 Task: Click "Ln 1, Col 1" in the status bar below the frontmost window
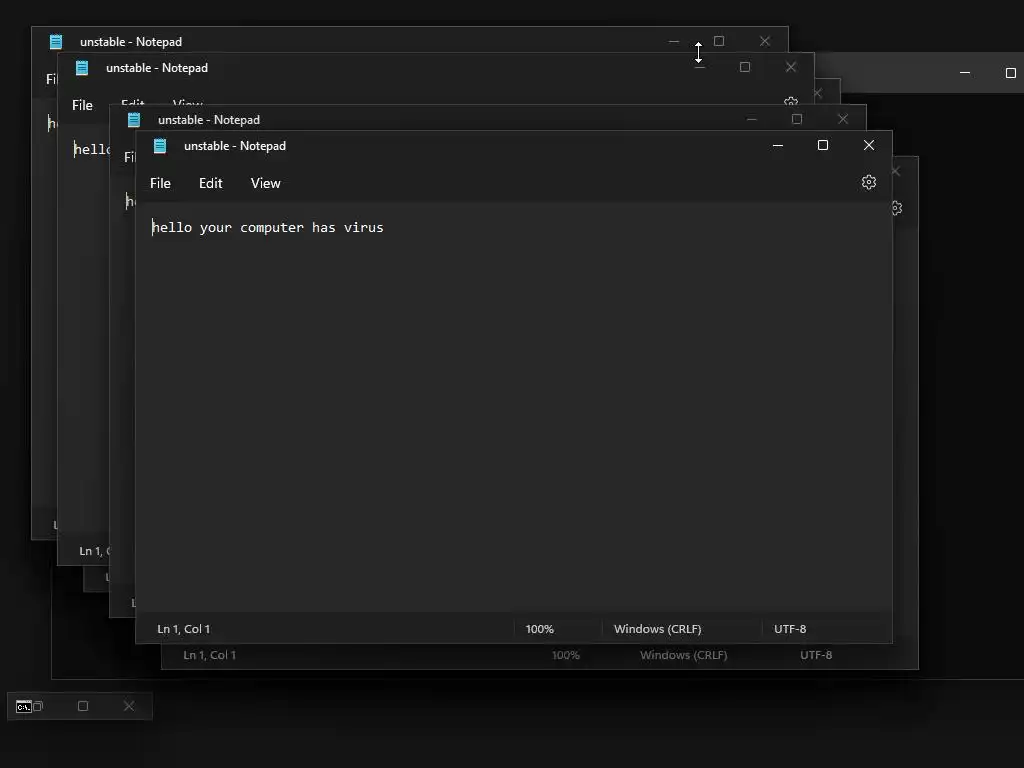point(210,655)
